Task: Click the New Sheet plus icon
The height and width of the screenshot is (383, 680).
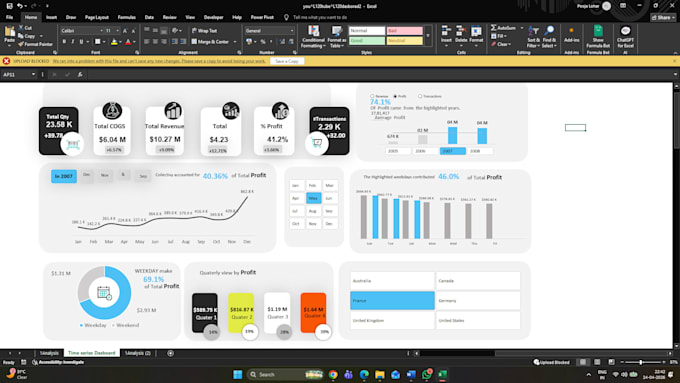Action: tap(170, 353)
